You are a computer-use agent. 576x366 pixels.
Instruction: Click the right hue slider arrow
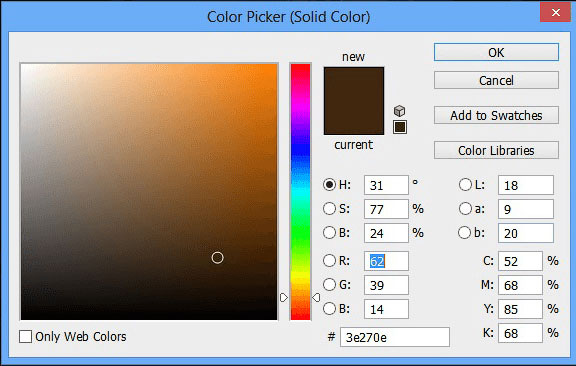coord(316,297)
